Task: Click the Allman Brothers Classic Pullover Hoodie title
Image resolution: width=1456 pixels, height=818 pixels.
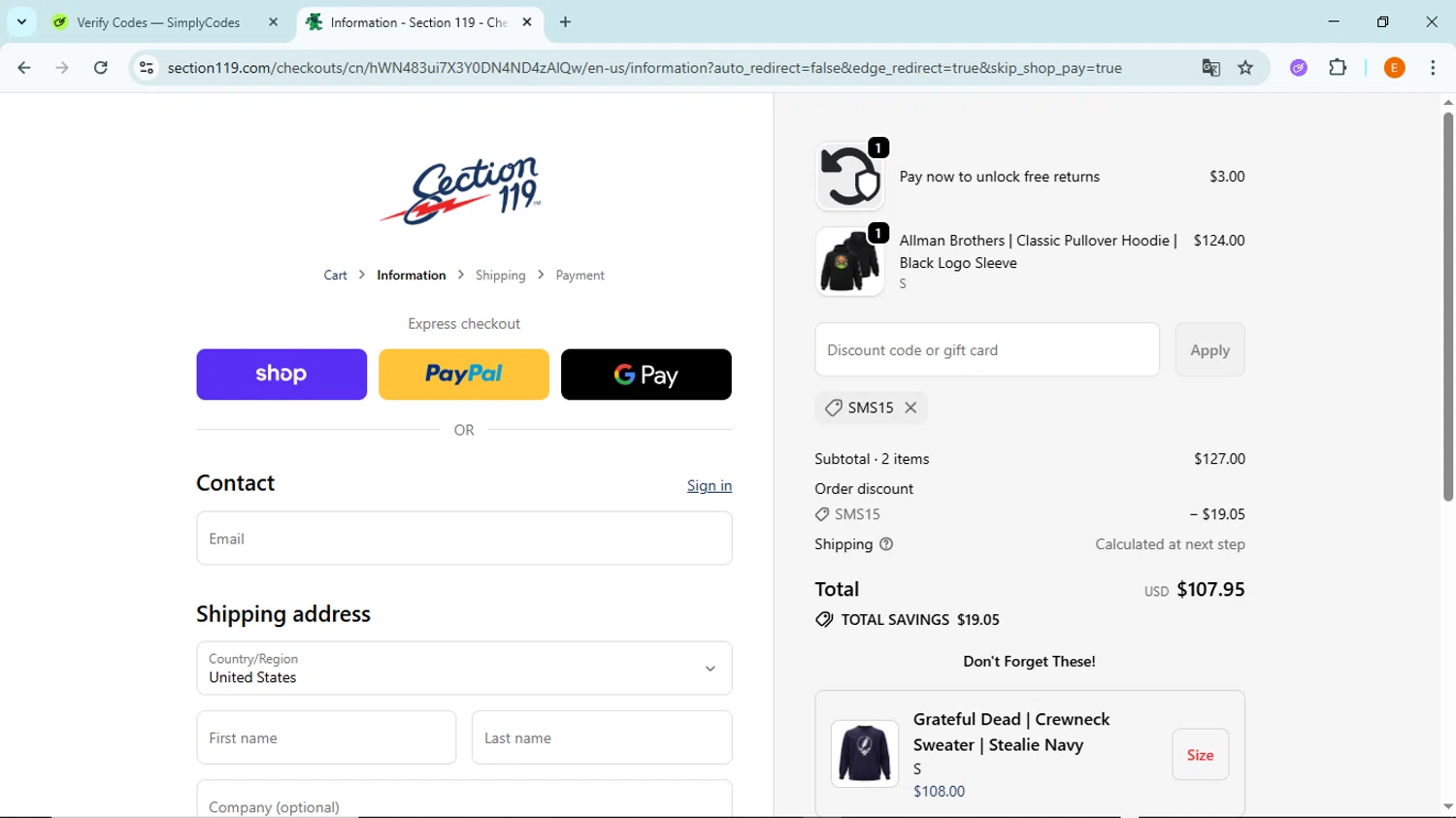Action: coord(1038,251)
